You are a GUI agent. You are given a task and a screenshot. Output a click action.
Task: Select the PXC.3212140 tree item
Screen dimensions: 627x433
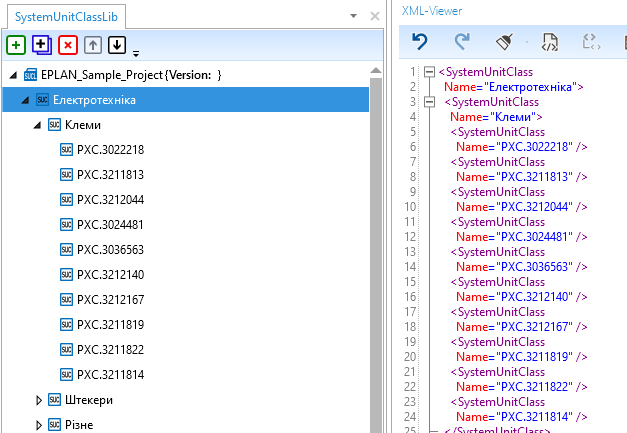(x=110, y=275)
